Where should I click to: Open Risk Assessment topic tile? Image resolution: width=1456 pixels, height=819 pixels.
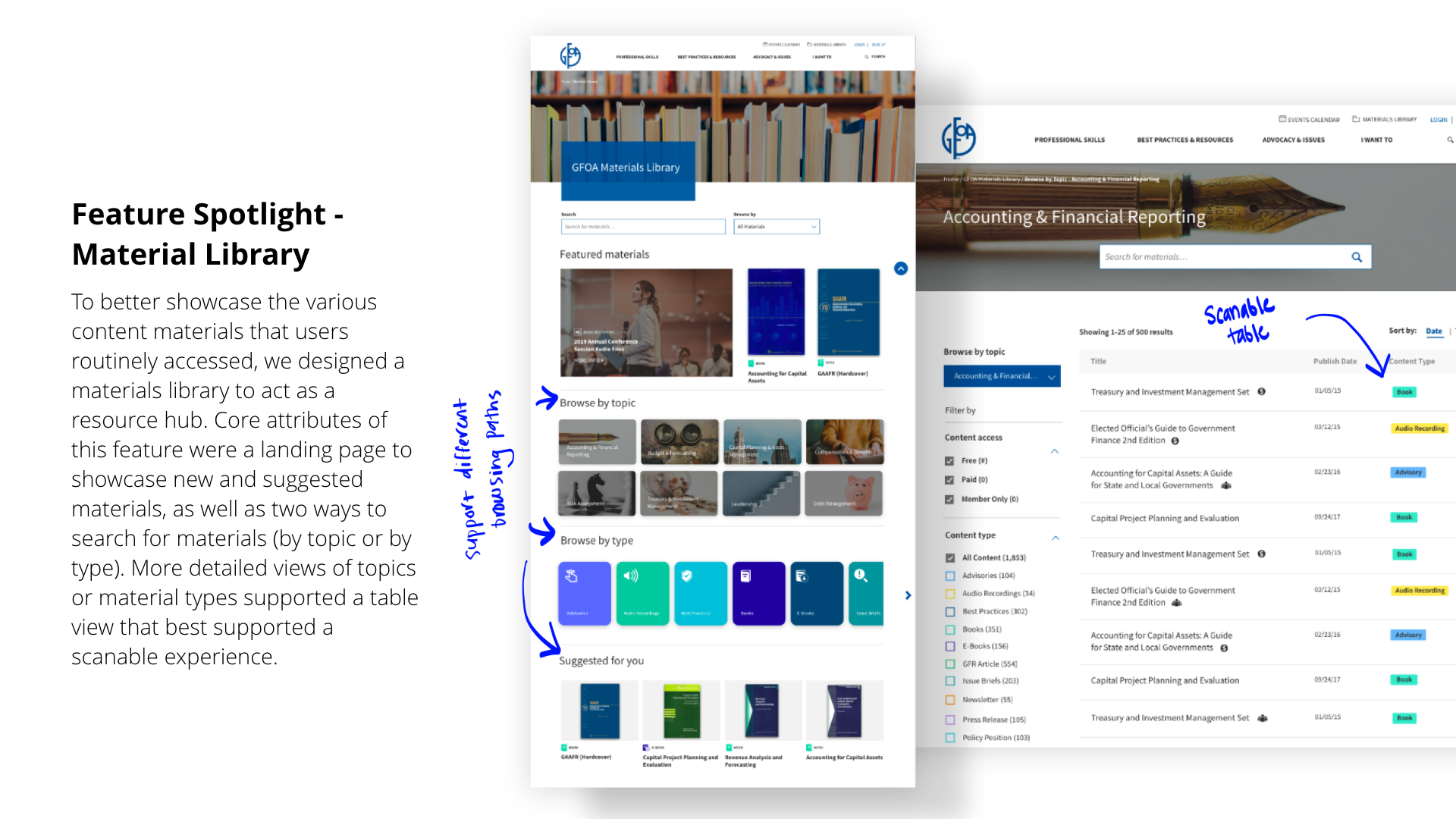[597, 493]
